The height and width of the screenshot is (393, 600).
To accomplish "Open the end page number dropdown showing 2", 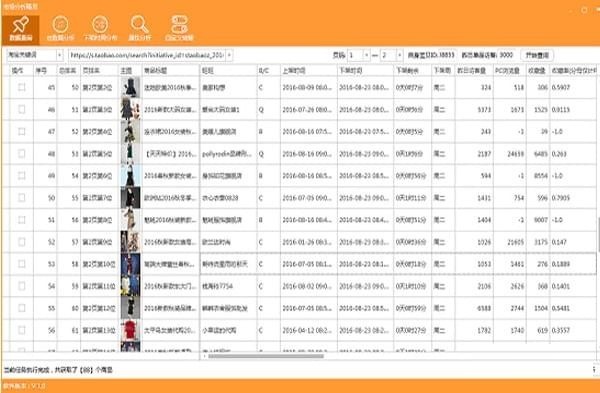I will click(399, 55).
